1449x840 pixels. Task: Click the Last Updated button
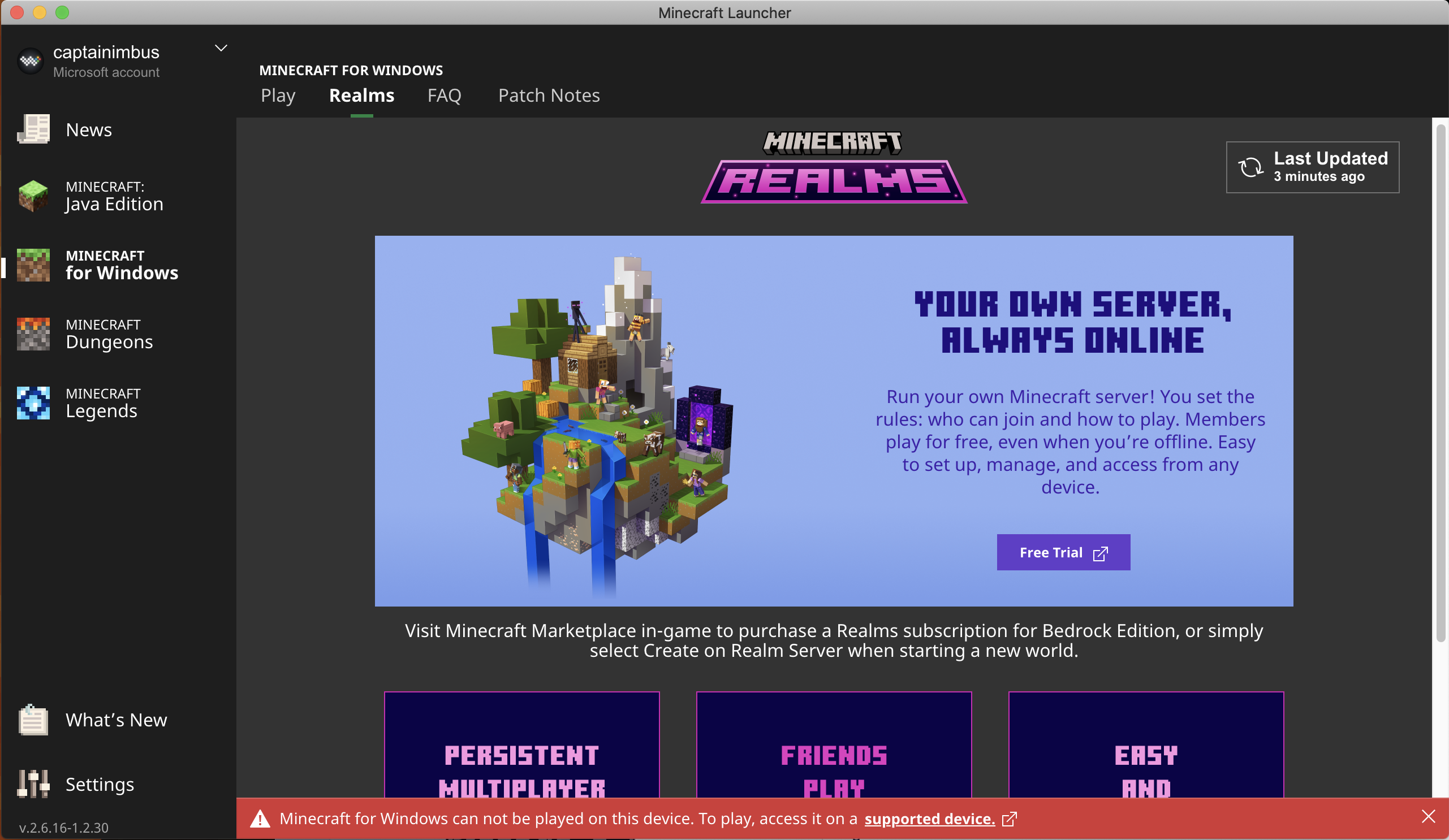click(1312, 167)
